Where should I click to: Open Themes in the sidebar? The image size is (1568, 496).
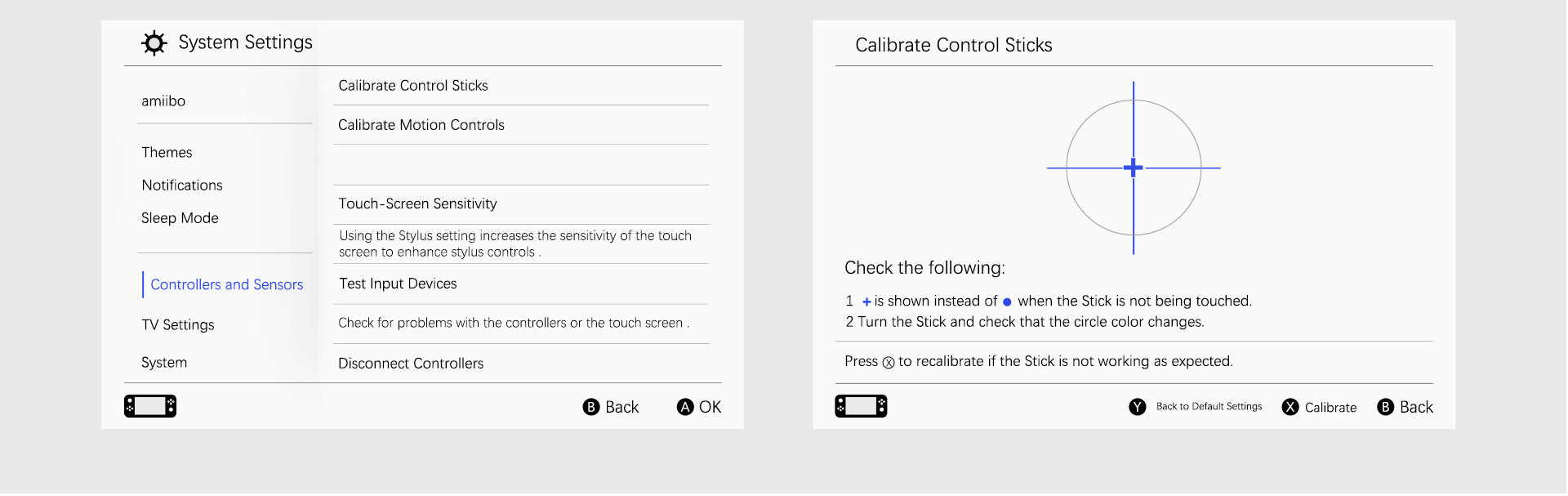[167, 153]
